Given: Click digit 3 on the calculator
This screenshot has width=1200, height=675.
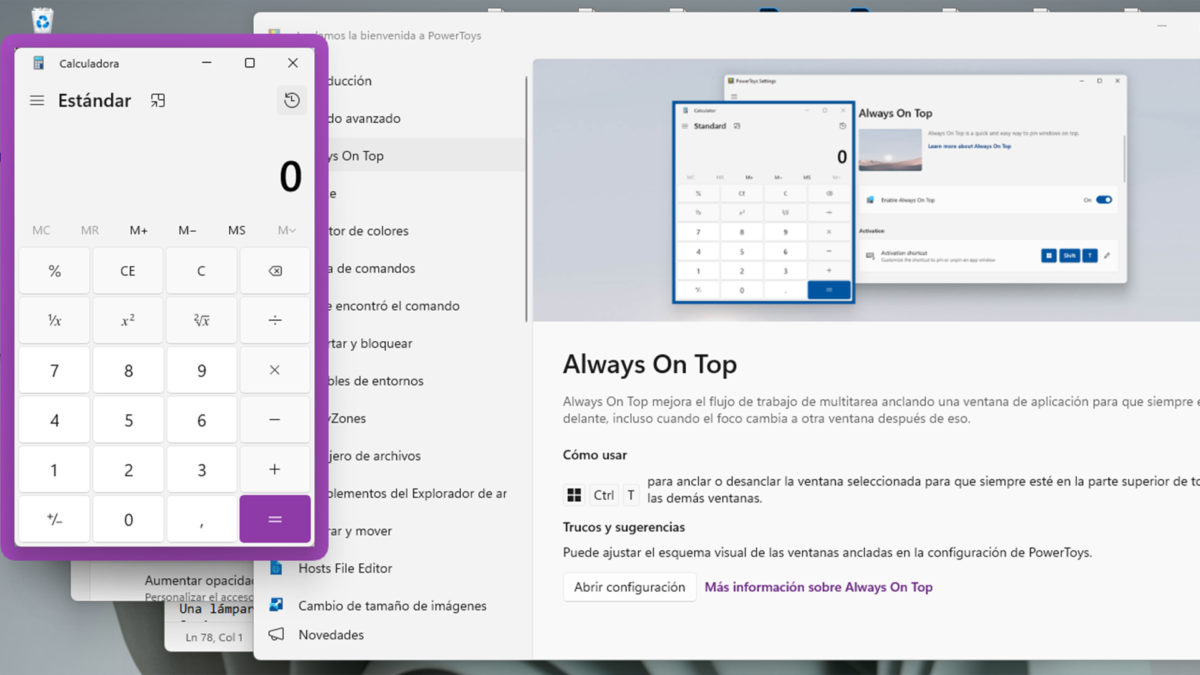Looking at the screenshot, I should point(201,469).
